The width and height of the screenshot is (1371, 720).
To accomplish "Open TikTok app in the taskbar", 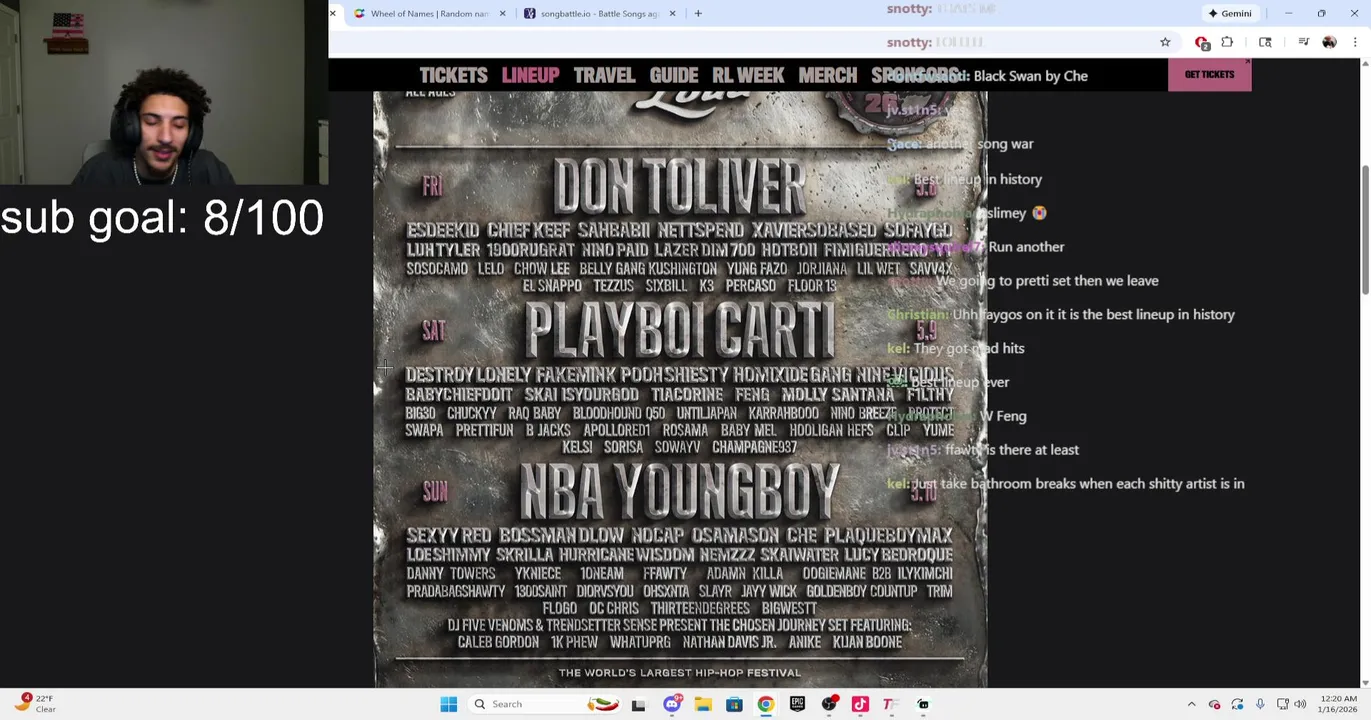I will pyautogui.click(x=860, y=704).
